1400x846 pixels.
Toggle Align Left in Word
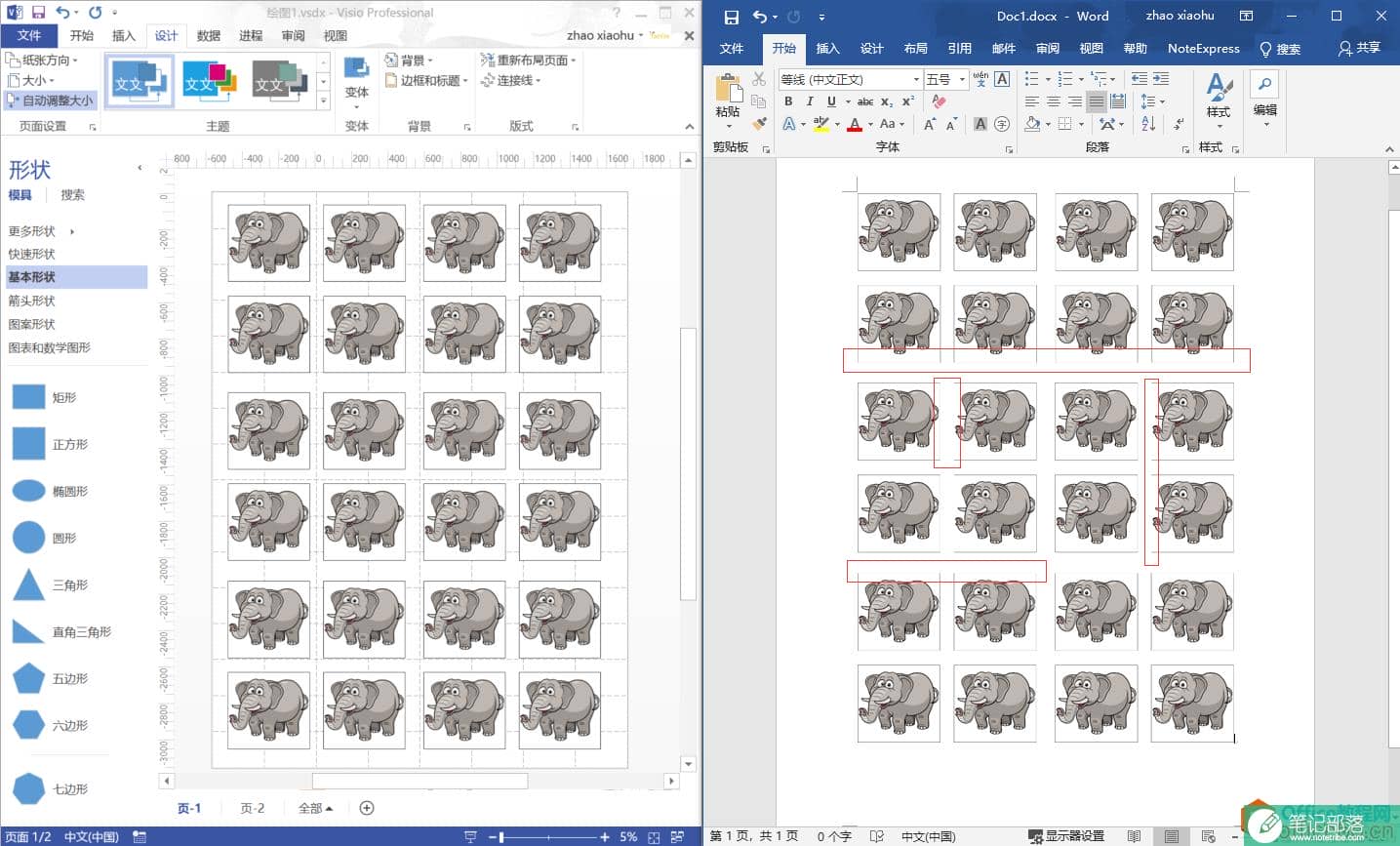coord(1032,101)
